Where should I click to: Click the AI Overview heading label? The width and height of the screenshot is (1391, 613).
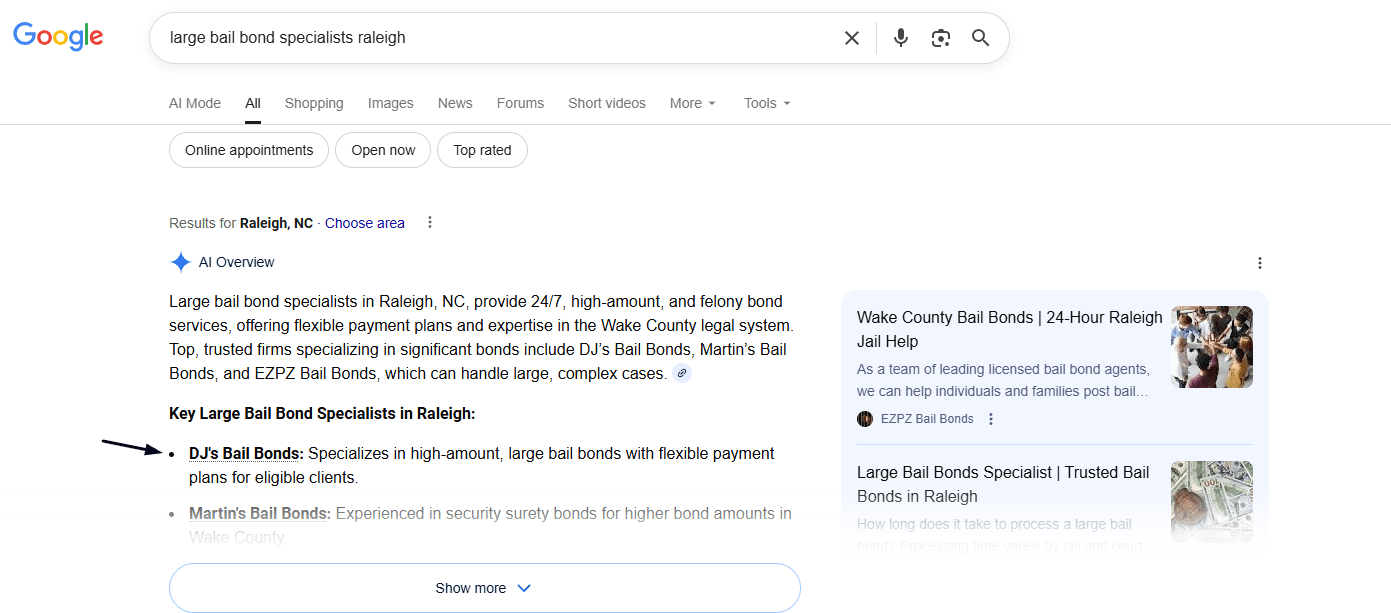click(x=237, y=262)
